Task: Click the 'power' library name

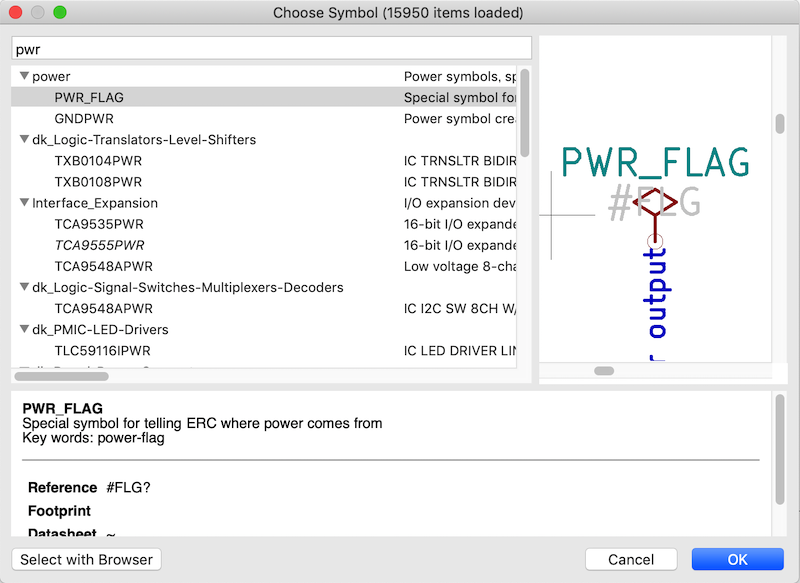Action: pos(51,77)
